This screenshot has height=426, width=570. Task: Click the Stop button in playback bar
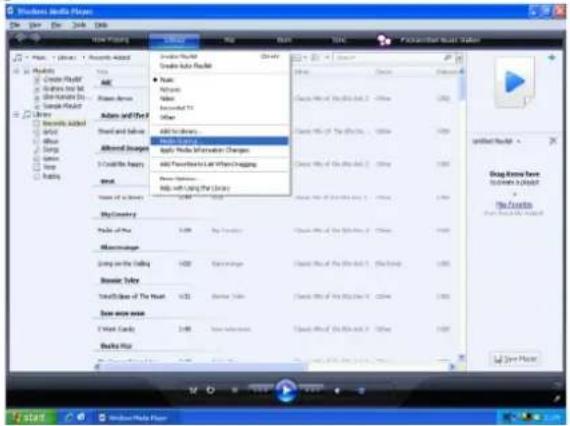coord(235,390)
